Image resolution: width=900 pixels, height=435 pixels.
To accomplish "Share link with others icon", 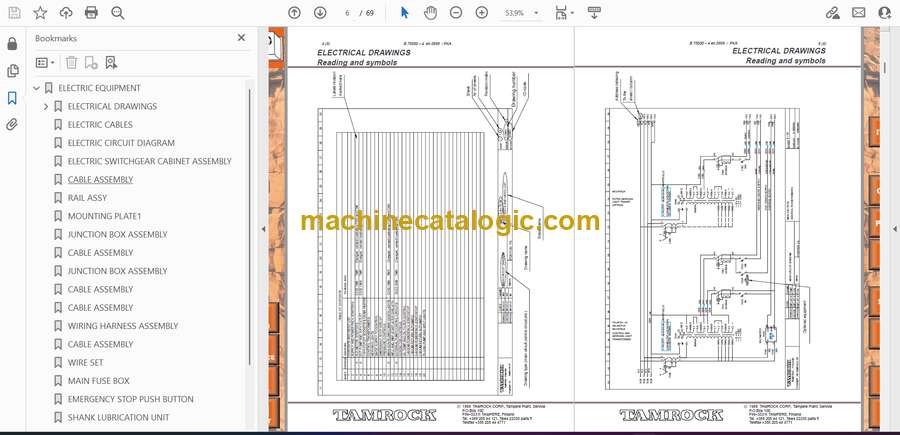I will click(833, 13).
